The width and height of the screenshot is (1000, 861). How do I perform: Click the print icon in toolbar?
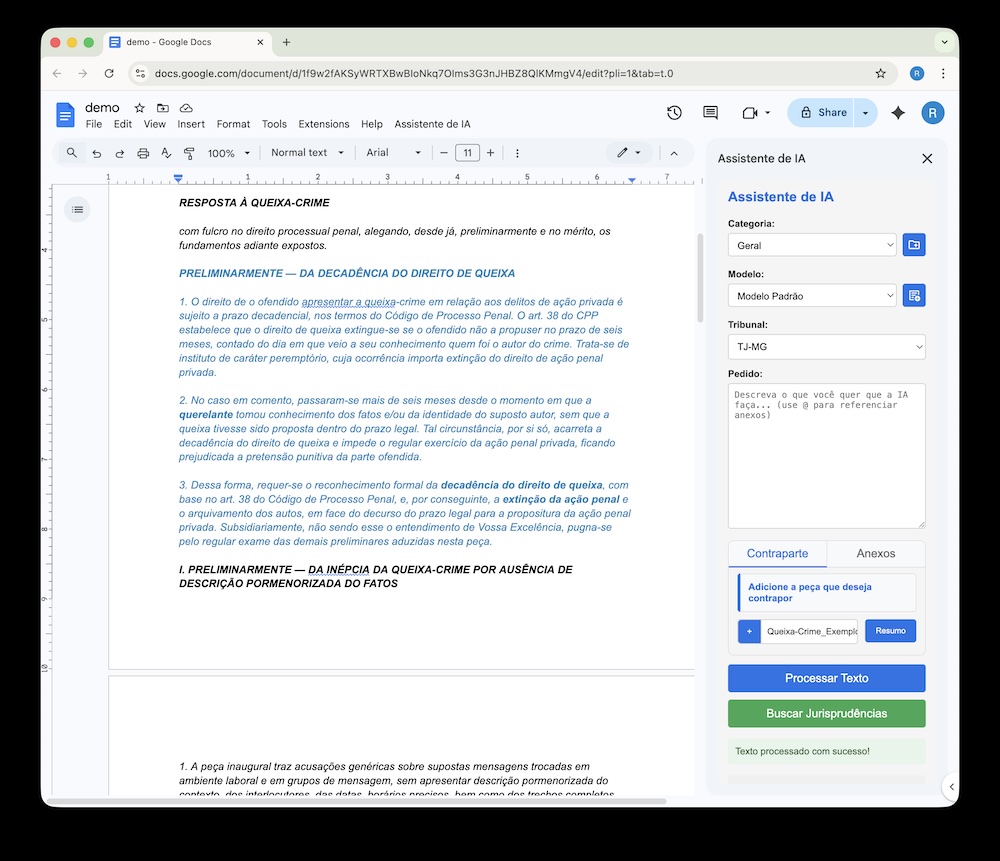coord(143,153)
